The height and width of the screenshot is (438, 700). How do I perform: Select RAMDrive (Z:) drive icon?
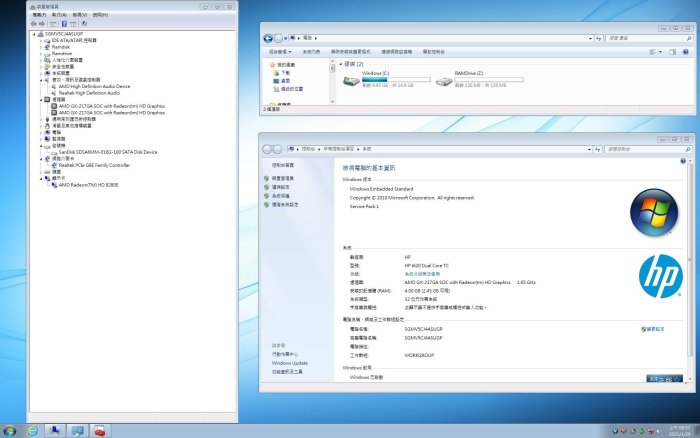[x=444, y=81]
